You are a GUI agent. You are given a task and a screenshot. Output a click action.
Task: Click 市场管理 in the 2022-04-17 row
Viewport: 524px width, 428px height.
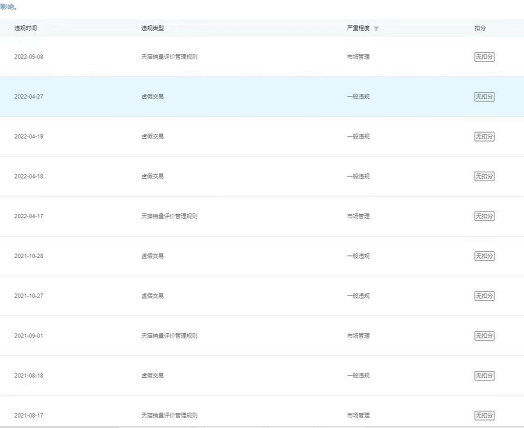[x=358, y=216]
